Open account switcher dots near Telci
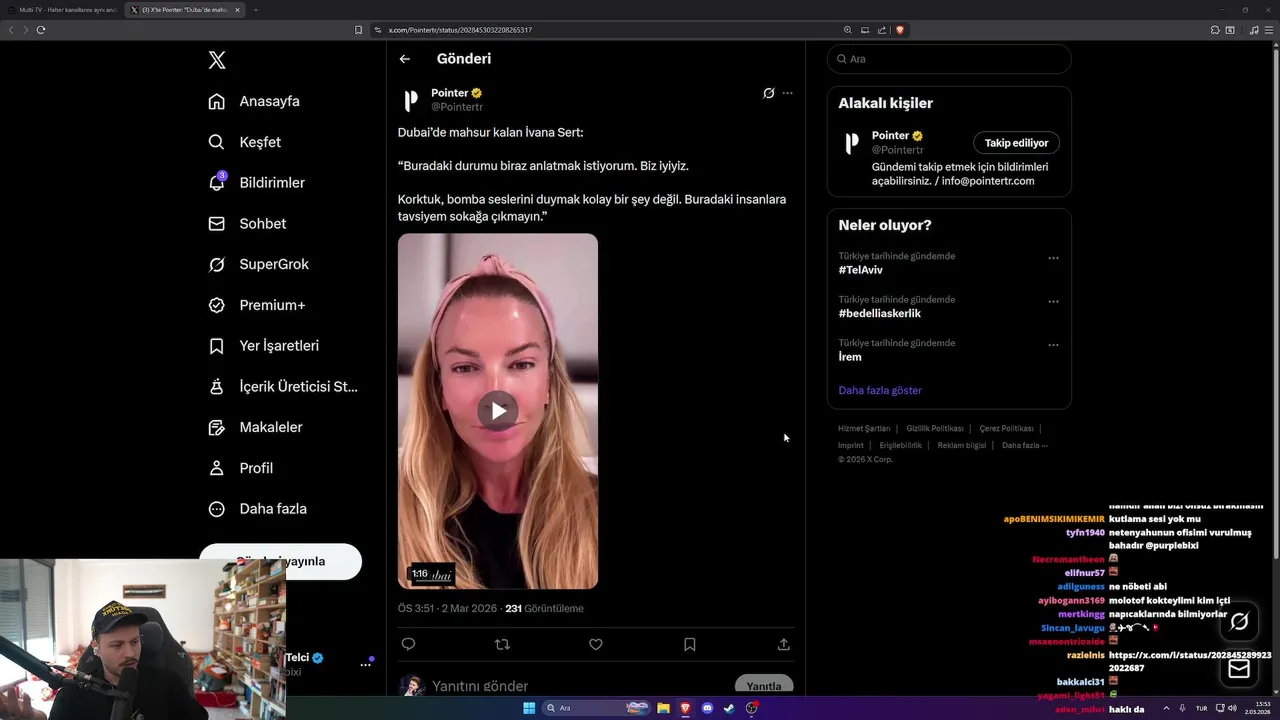 (366, 665)
